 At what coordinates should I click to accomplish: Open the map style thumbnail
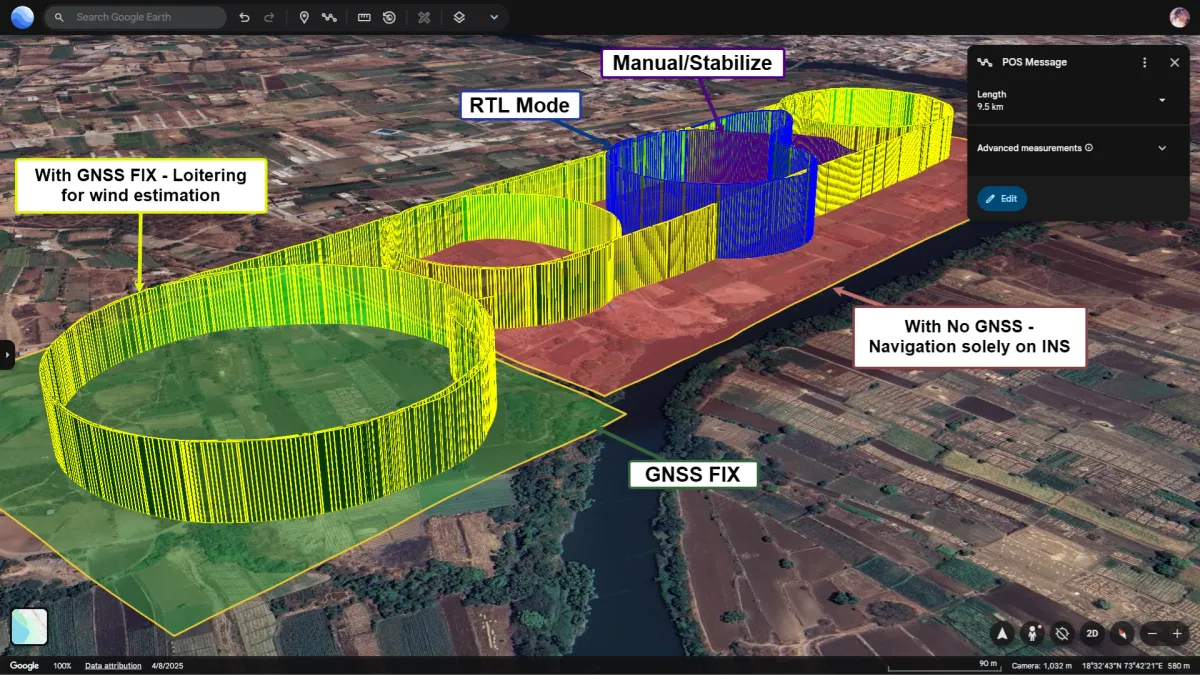pos(29,627)
